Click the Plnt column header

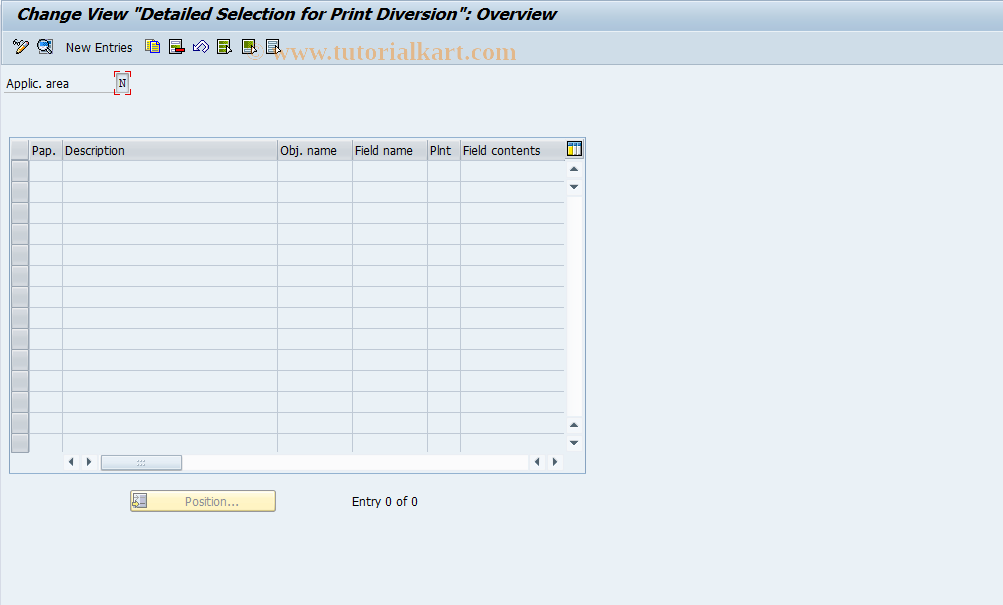(444, 150)
